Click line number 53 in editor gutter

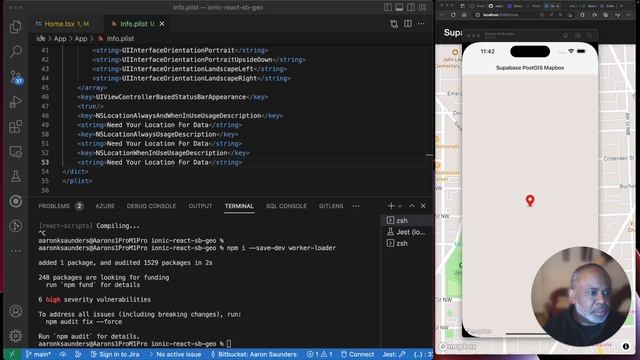[44, 162]
